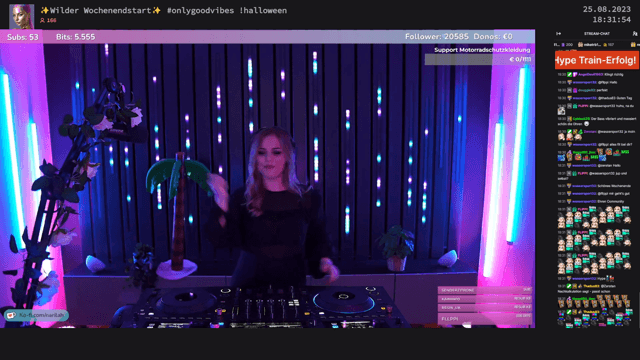The image size is (640, 360).
Task: Collapse chat using the arrow icon
Action: point(558,33)
